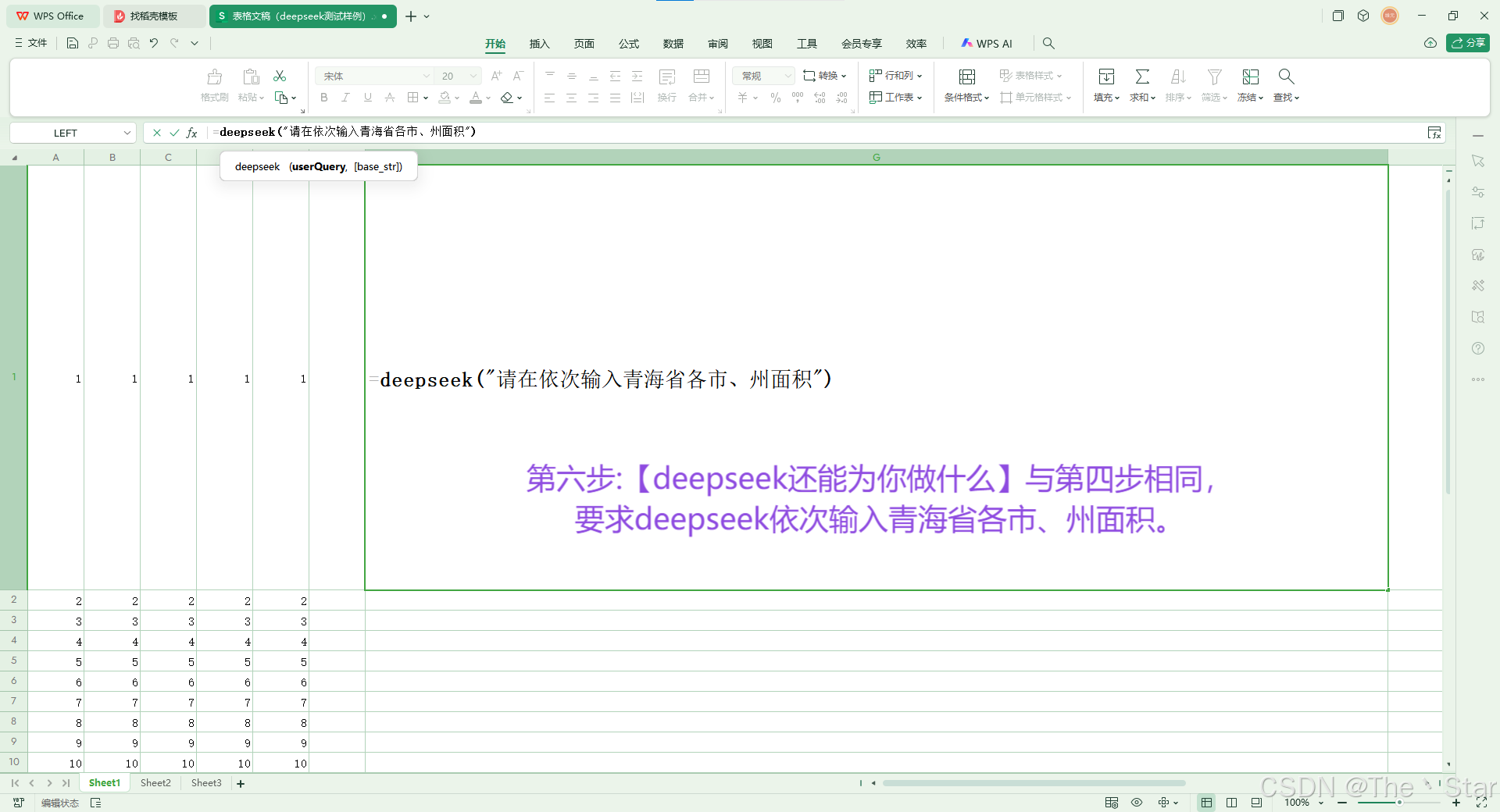This screenshot has width=1500, height=812.
Task: Click the increase indent icon
Action: pos(637,76)
